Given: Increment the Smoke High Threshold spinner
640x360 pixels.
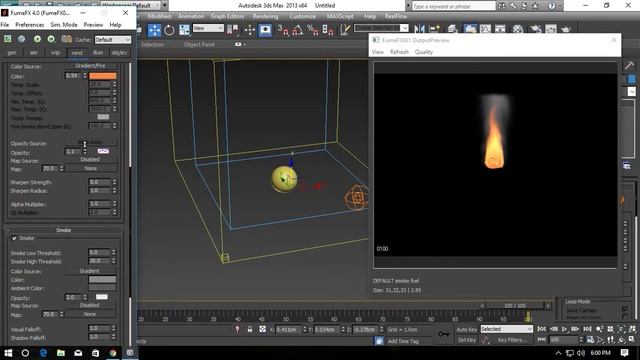Looking at the screenshot, I should pyautogui.click(x=114, y=259).
